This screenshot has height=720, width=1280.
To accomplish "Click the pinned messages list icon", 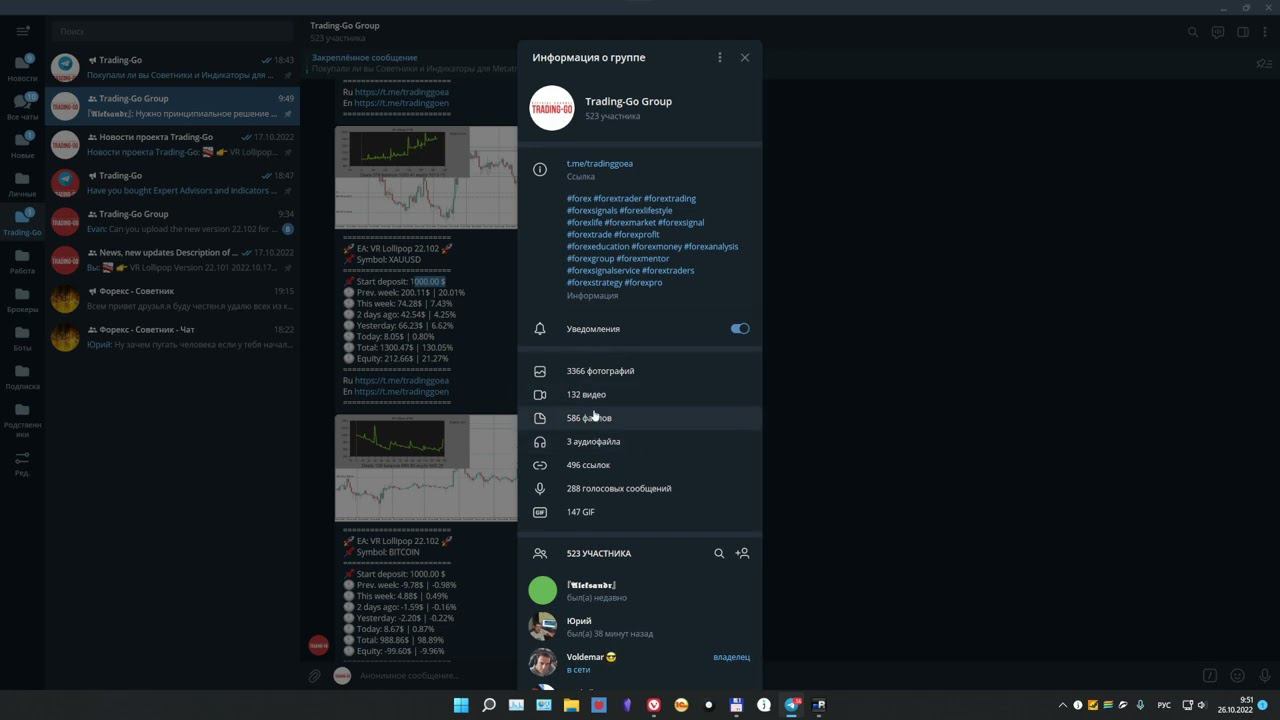I will coord(1264,64).
